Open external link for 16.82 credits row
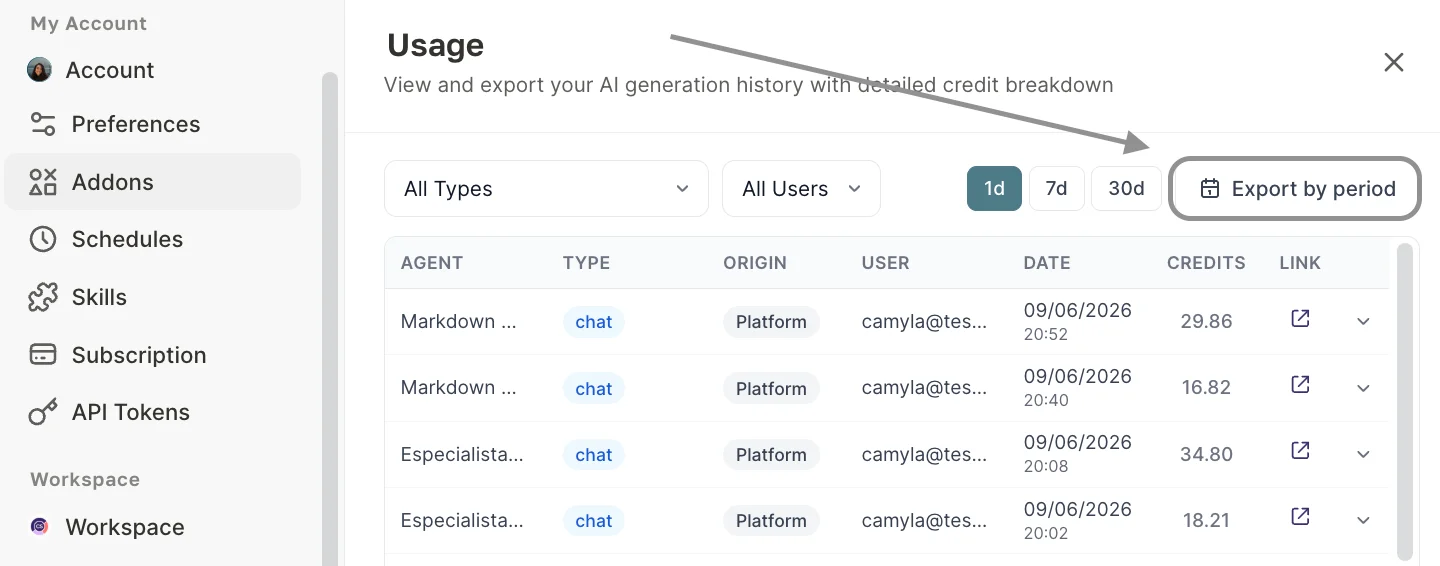Viewport: 1440px width, 566px height. pos(1300,385)
